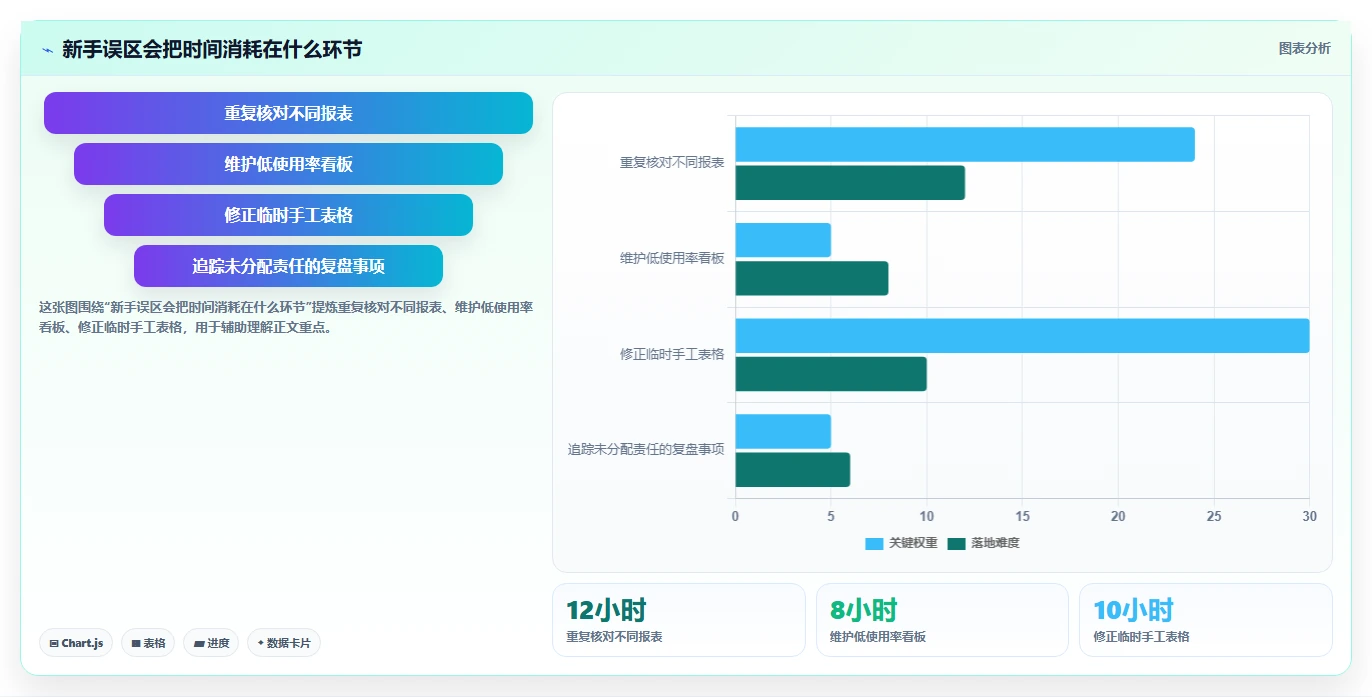The image size is (1372, 697).
Task: Select the 维护低使用率看板 funnel bar
Action: (x=288, y=164)
